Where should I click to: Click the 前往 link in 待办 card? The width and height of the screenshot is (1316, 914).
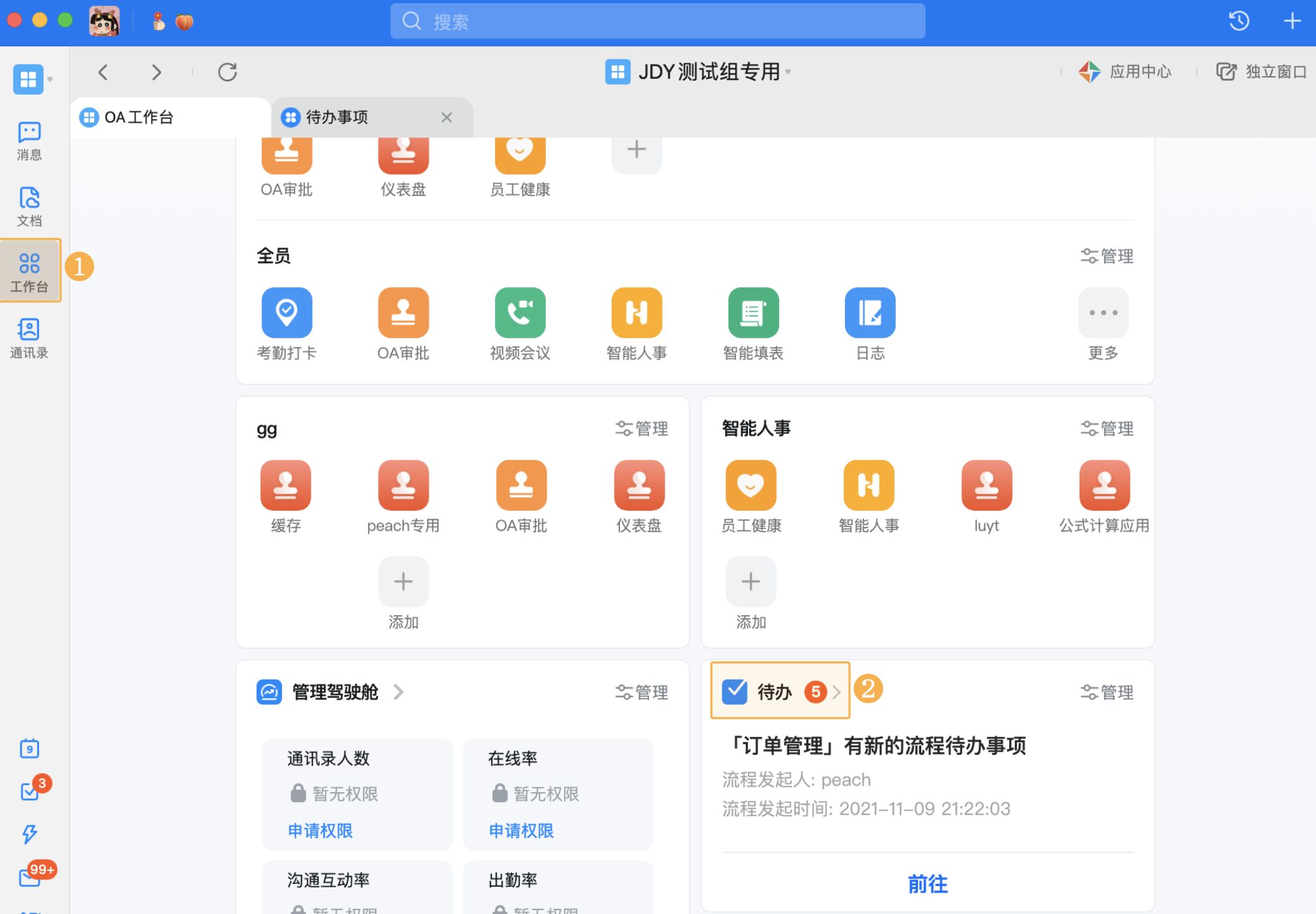click(927, 884)
